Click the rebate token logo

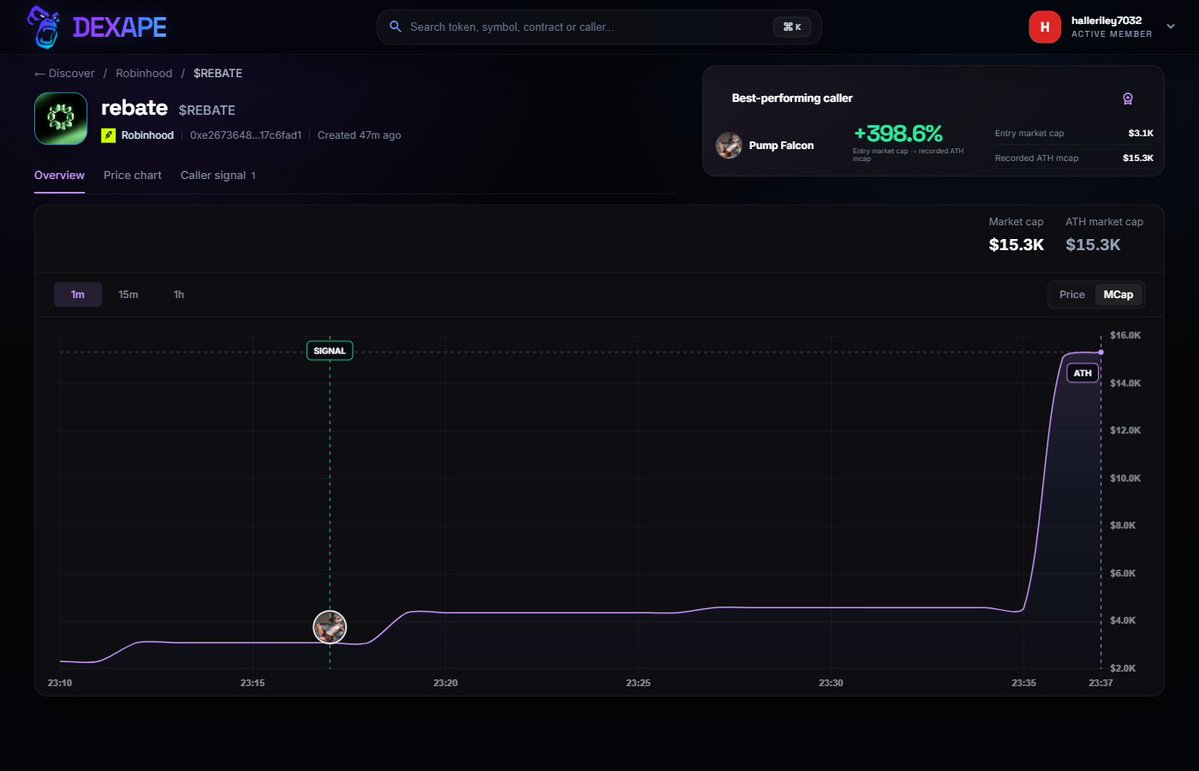point(60,119)
